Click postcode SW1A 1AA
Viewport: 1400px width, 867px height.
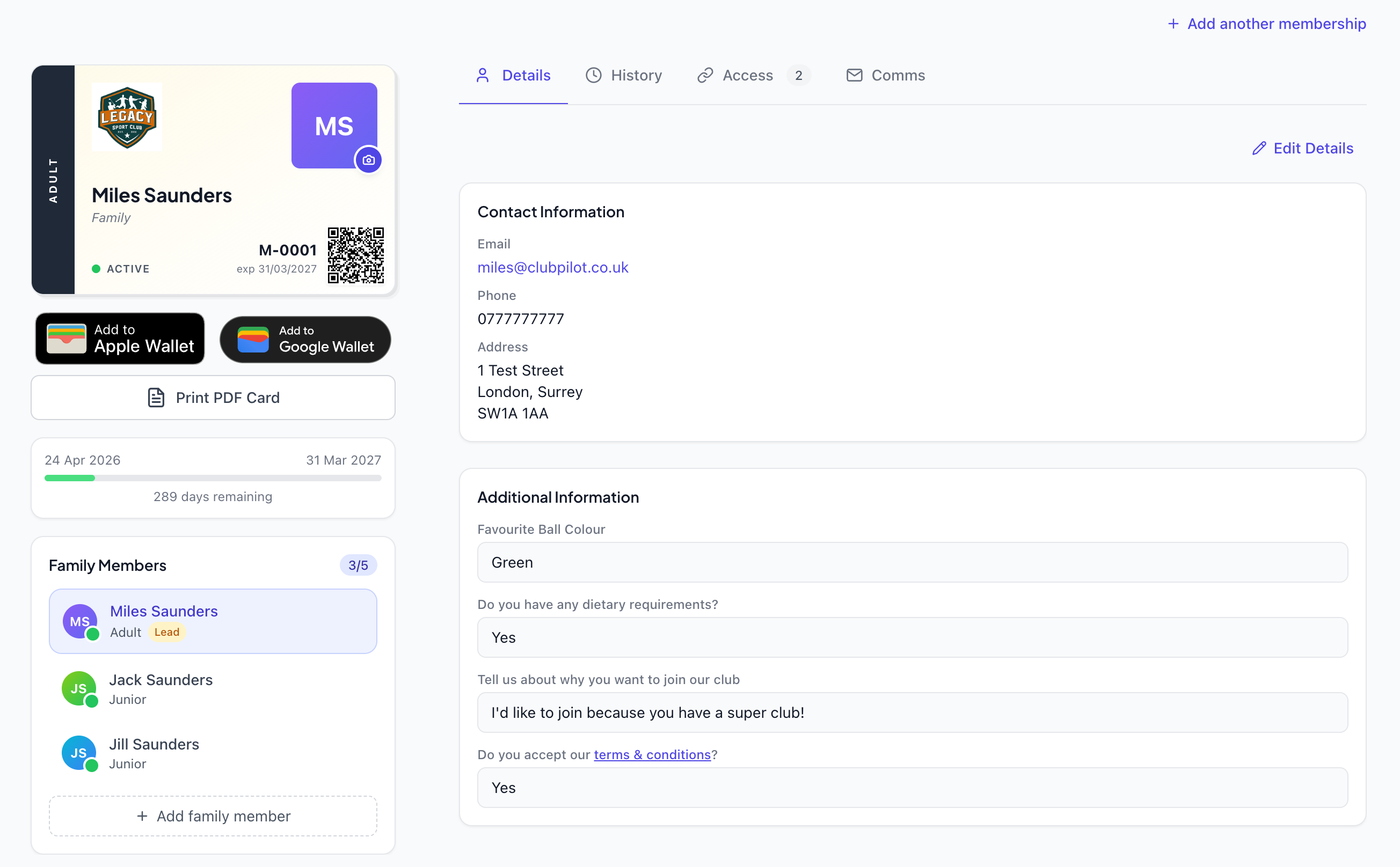(x=512, y=414)
